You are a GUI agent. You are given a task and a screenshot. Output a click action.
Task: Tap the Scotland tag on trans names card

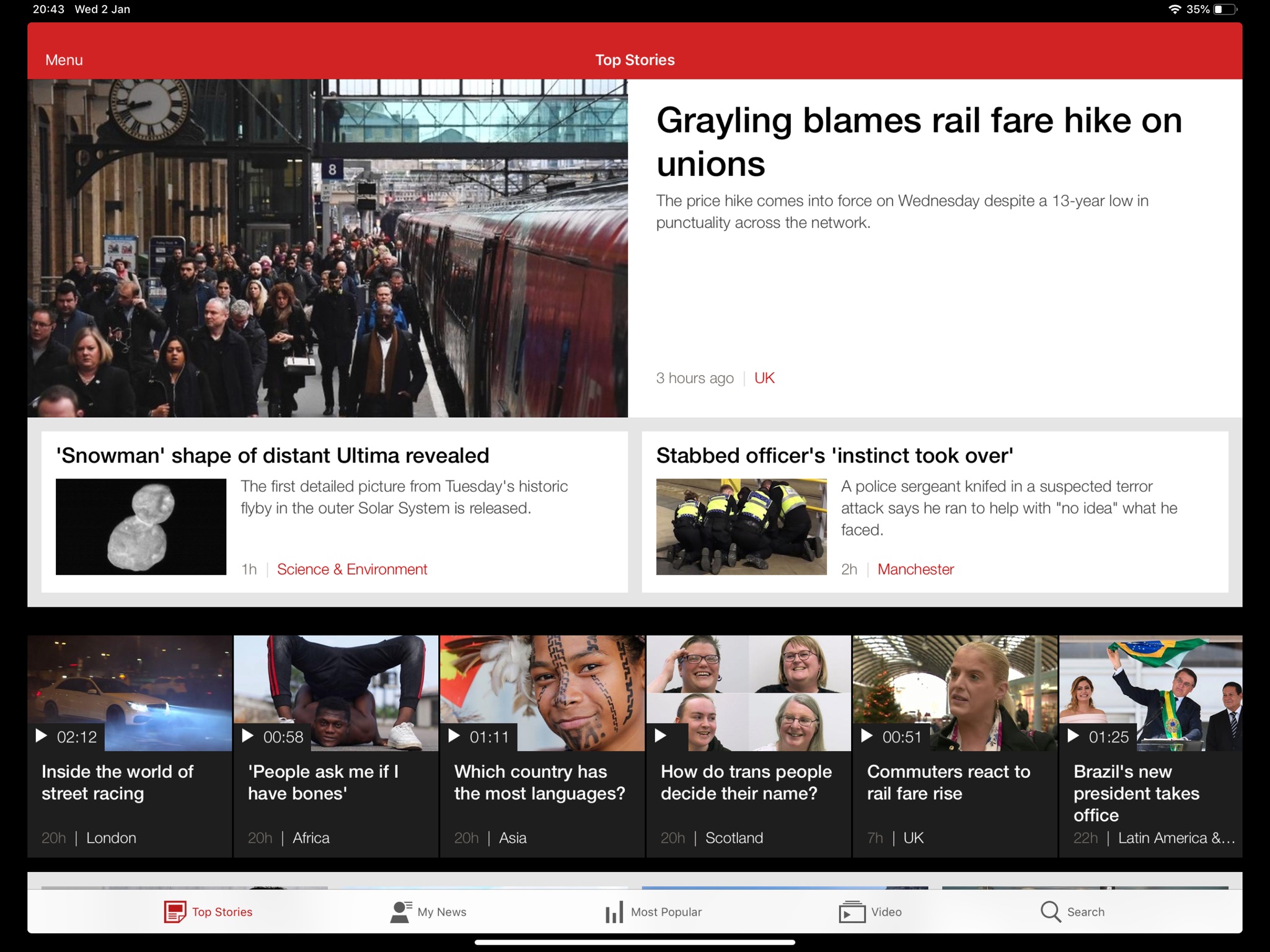734,838
